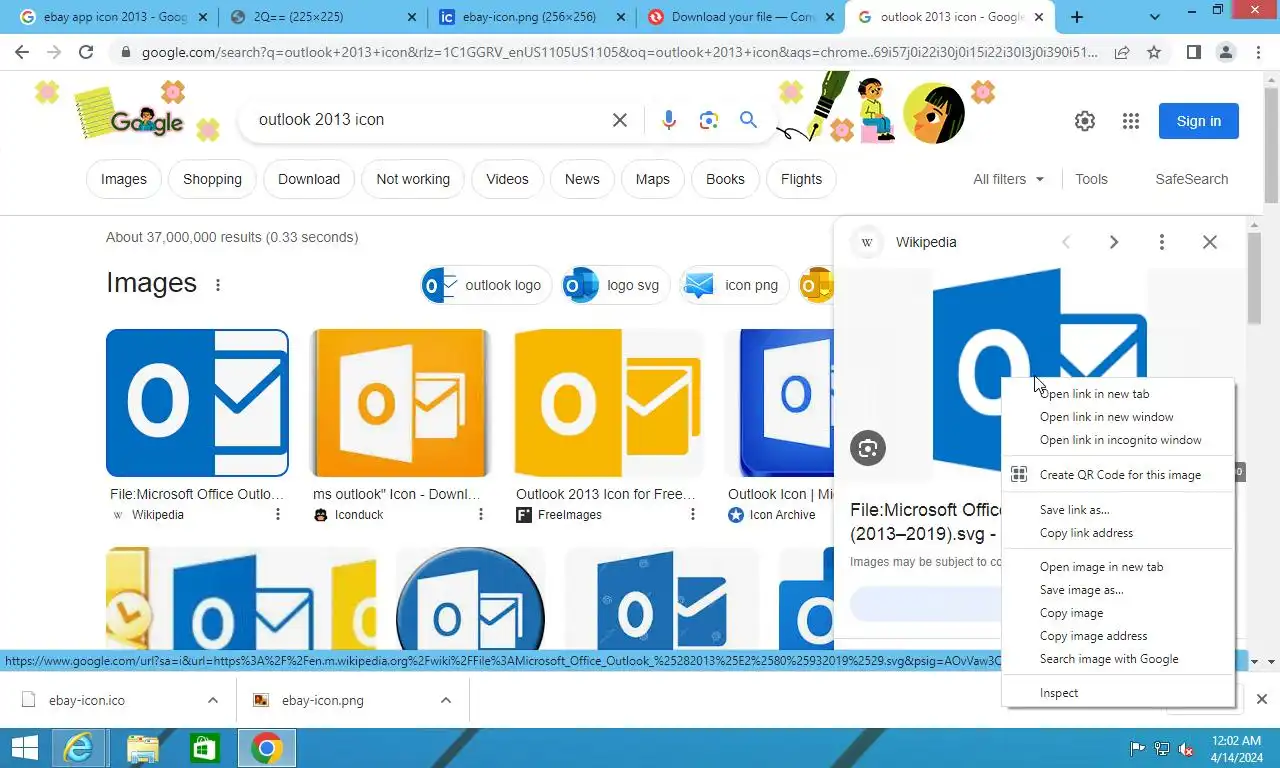This screenshot has height=768, width=1280.
Task: Open Chrome profile avatar icon
Action: pyautogui.click(x=1226, y=52)
